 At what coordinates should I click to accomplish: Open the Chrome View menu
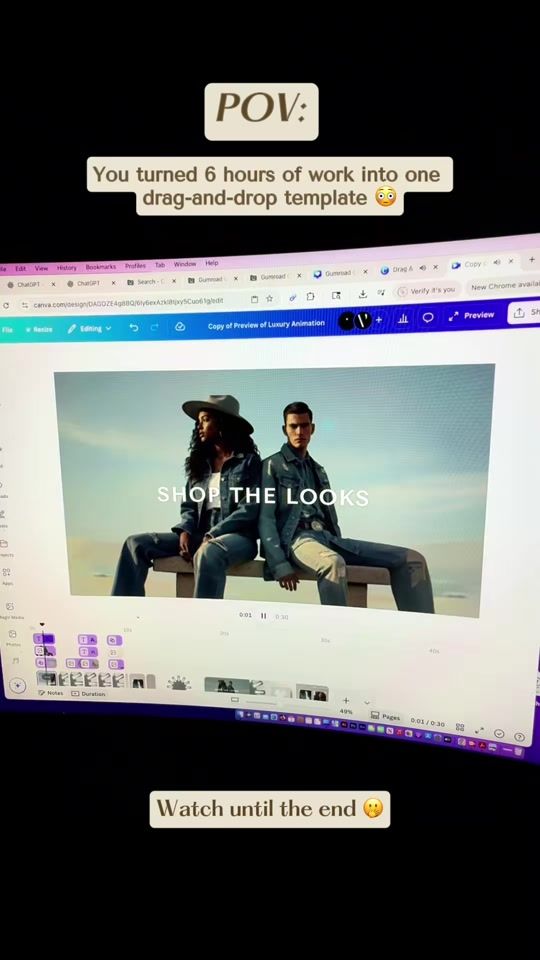[x=41, y=268]
